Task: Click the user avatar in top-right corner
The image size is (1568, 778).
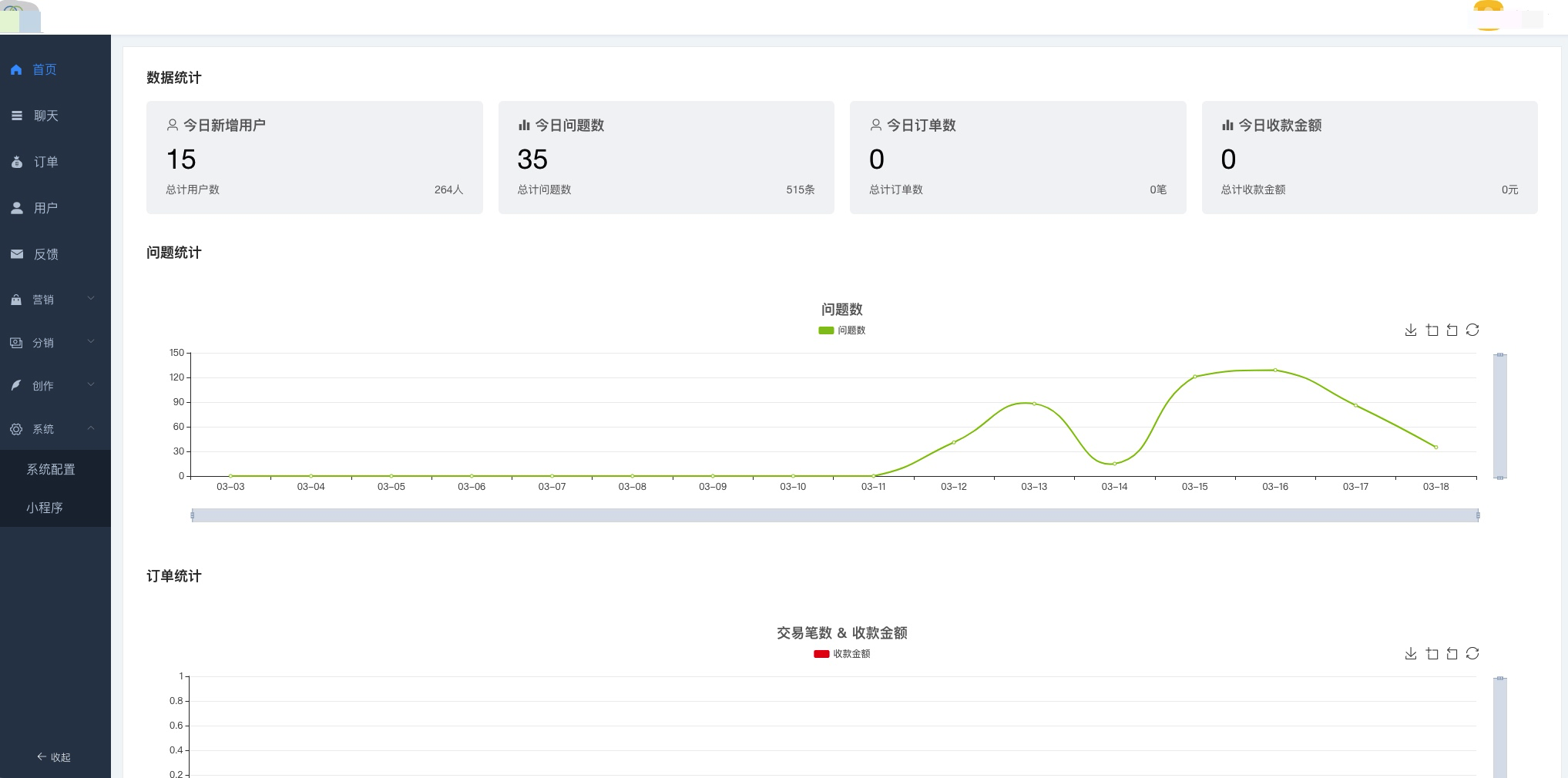Action: click(1489, 16)
